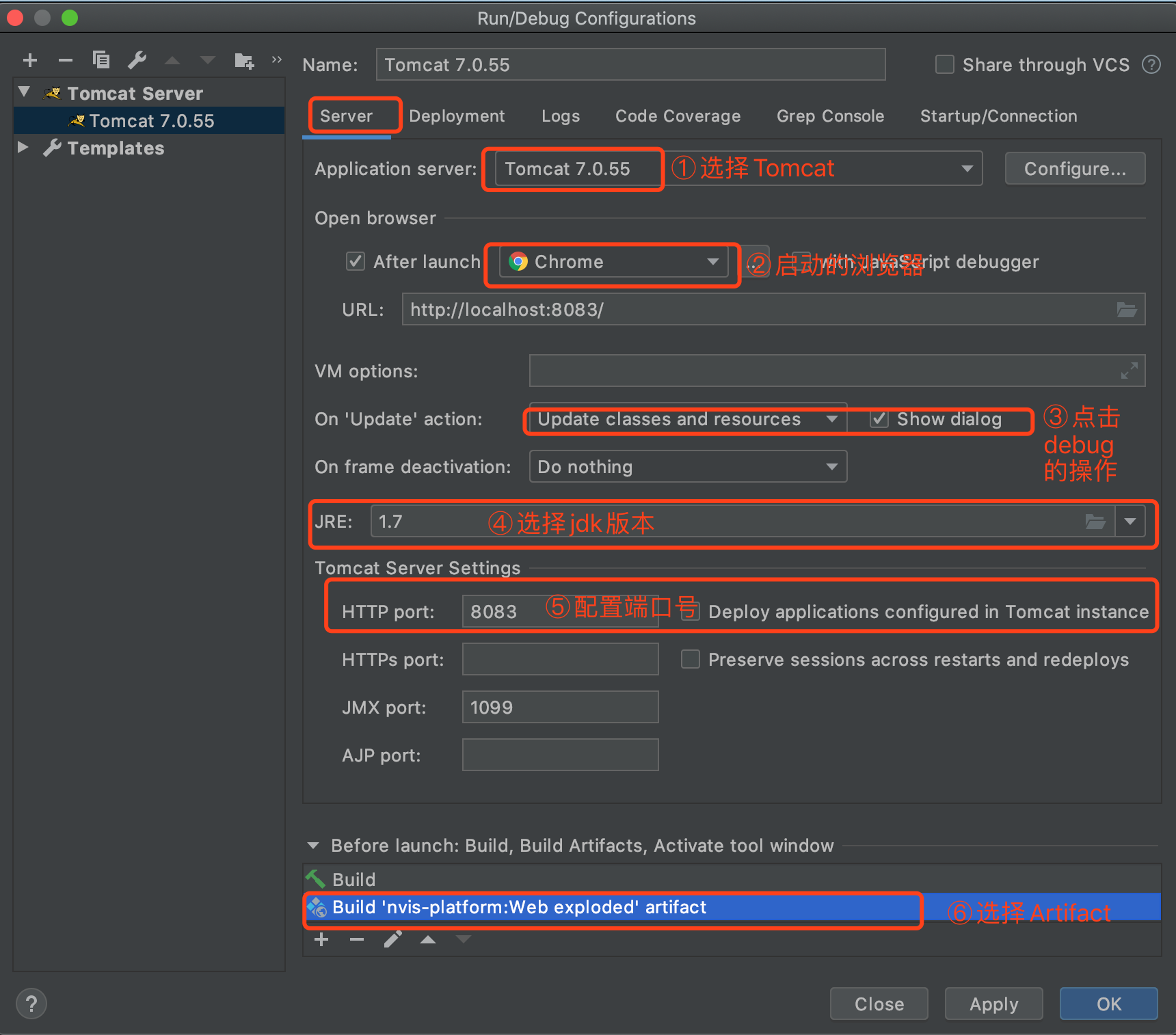Select Tomcat 7.0.55 in configuration tree

pos(149,120)
